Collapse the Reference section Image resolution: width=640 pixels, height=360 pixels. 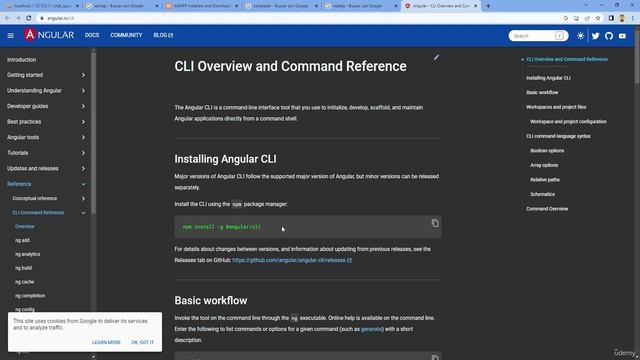(x=47, y=184)
